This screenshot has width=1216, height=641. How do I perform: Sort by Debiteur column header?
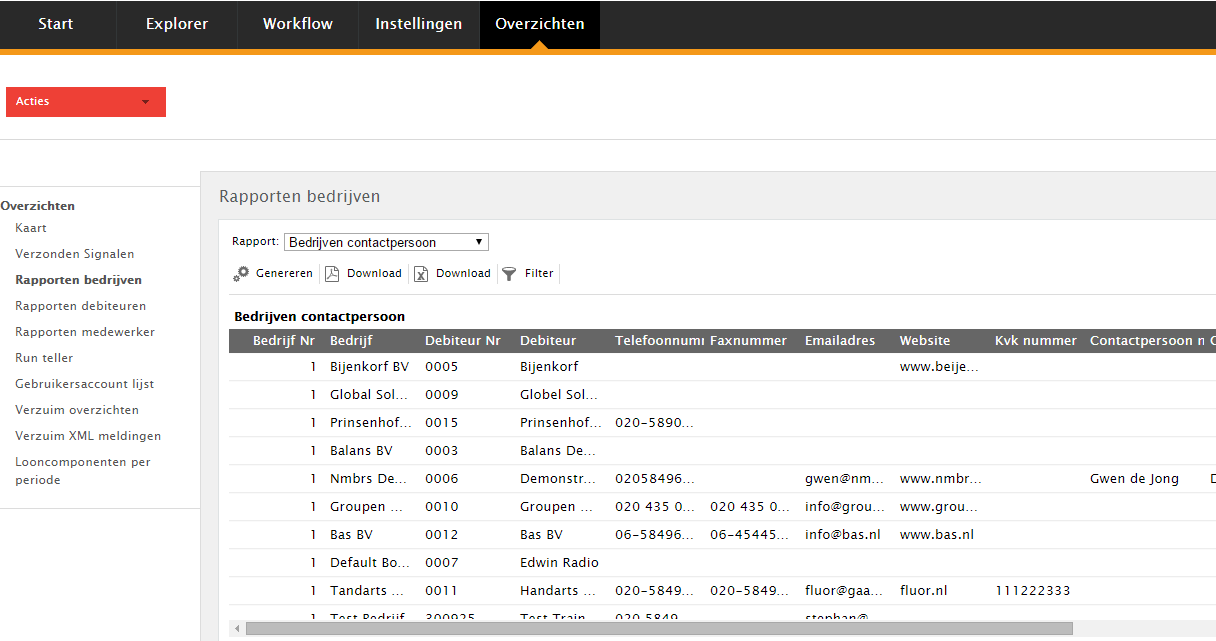coord(548,341)
